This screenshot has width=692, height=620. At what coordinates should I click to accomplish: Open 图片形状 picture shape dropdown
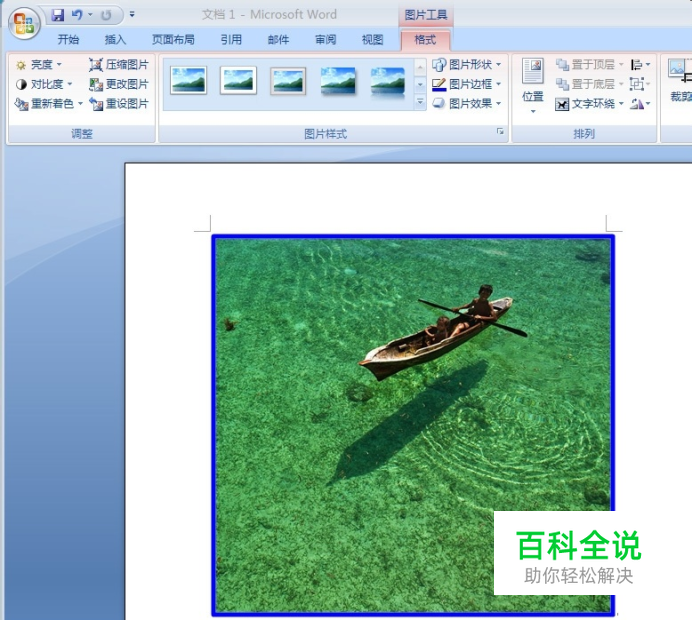pos(467,65)
